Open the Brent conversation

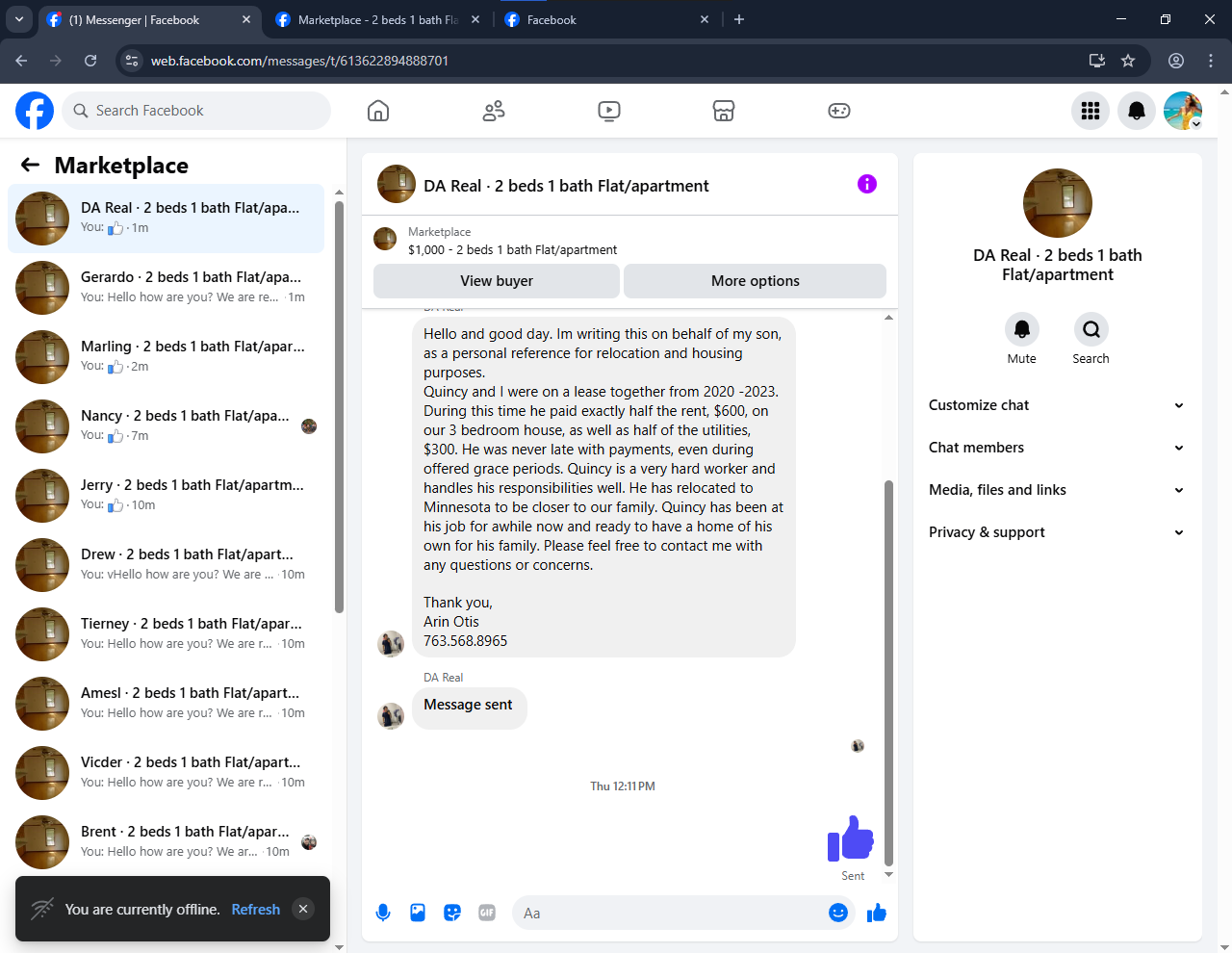(166, 842)
